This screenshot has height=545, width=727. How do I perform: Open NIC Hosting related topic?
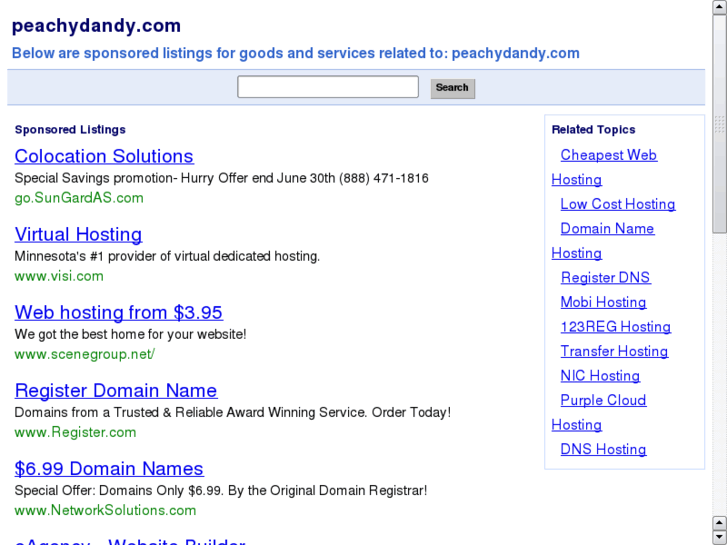(x=600, y=376)
